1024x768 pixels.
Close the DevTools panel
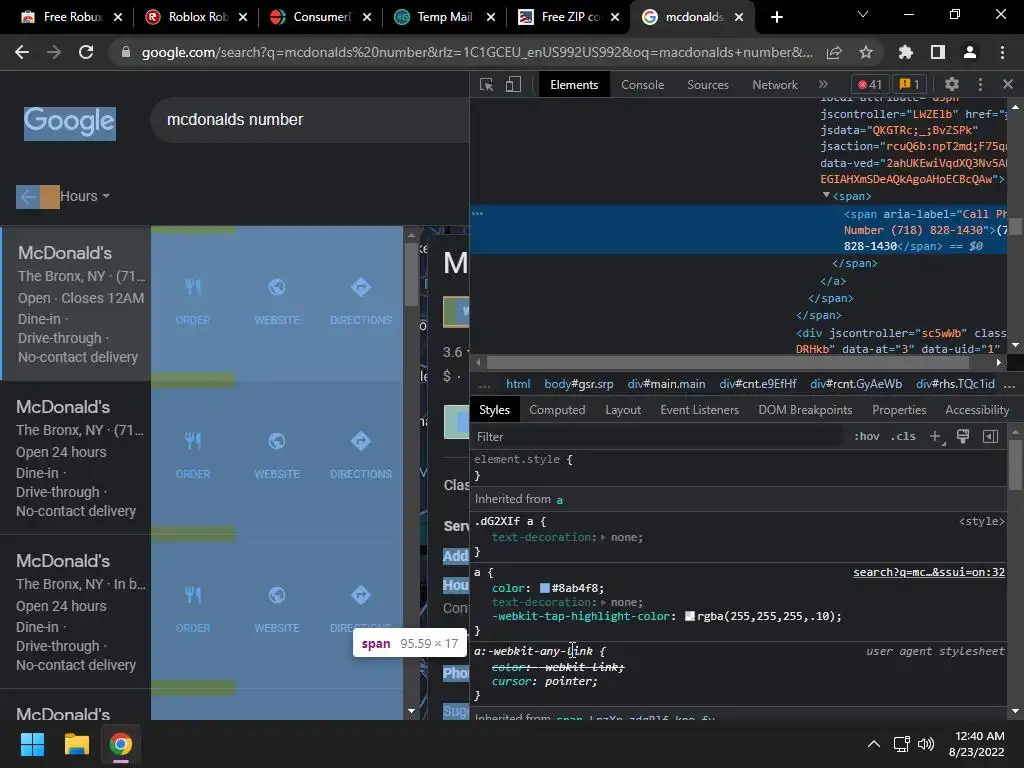(1008, 84)
